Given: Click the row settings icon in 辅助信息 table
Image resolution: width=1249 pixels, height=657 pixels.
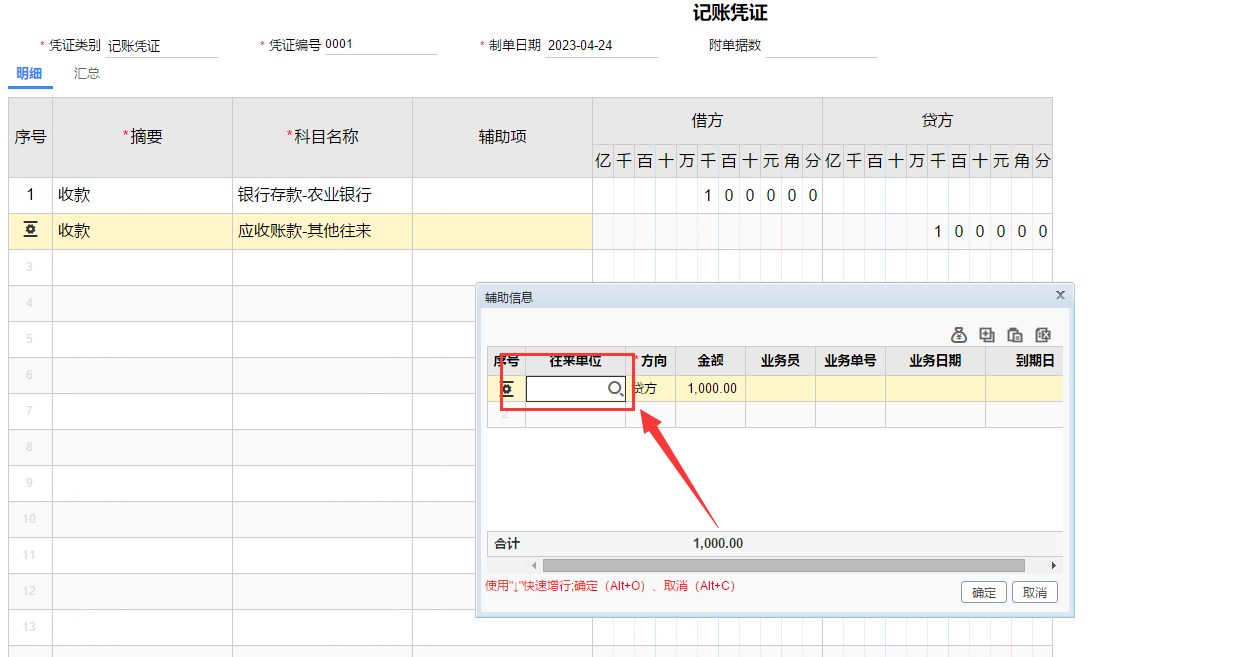Looking at the screenshot, I should click(x=507, y=388).
